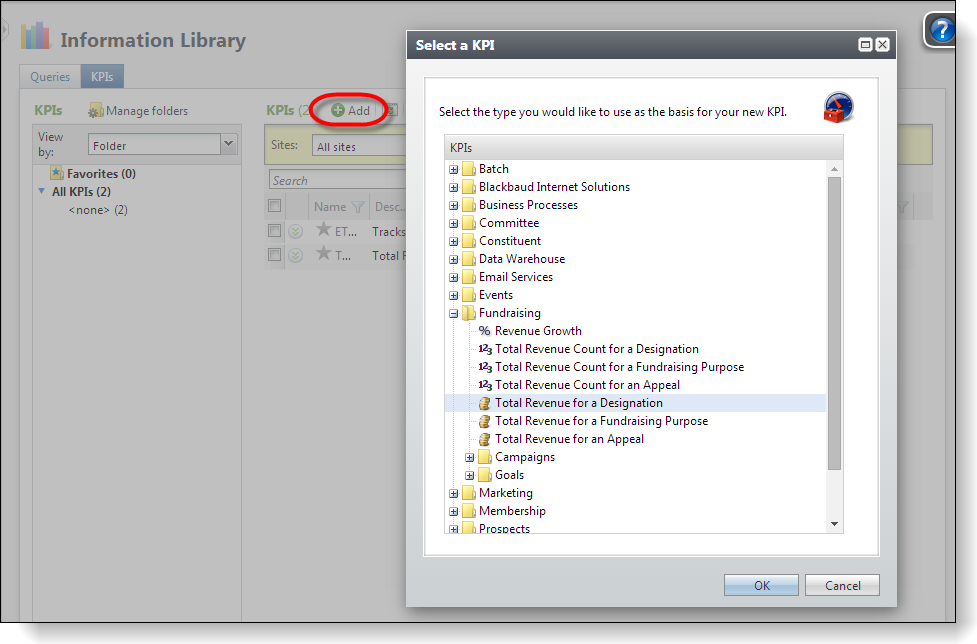Screen dimensions: 977x644
Task: Collapse the Fundraising folder
Action: [454, 312]
